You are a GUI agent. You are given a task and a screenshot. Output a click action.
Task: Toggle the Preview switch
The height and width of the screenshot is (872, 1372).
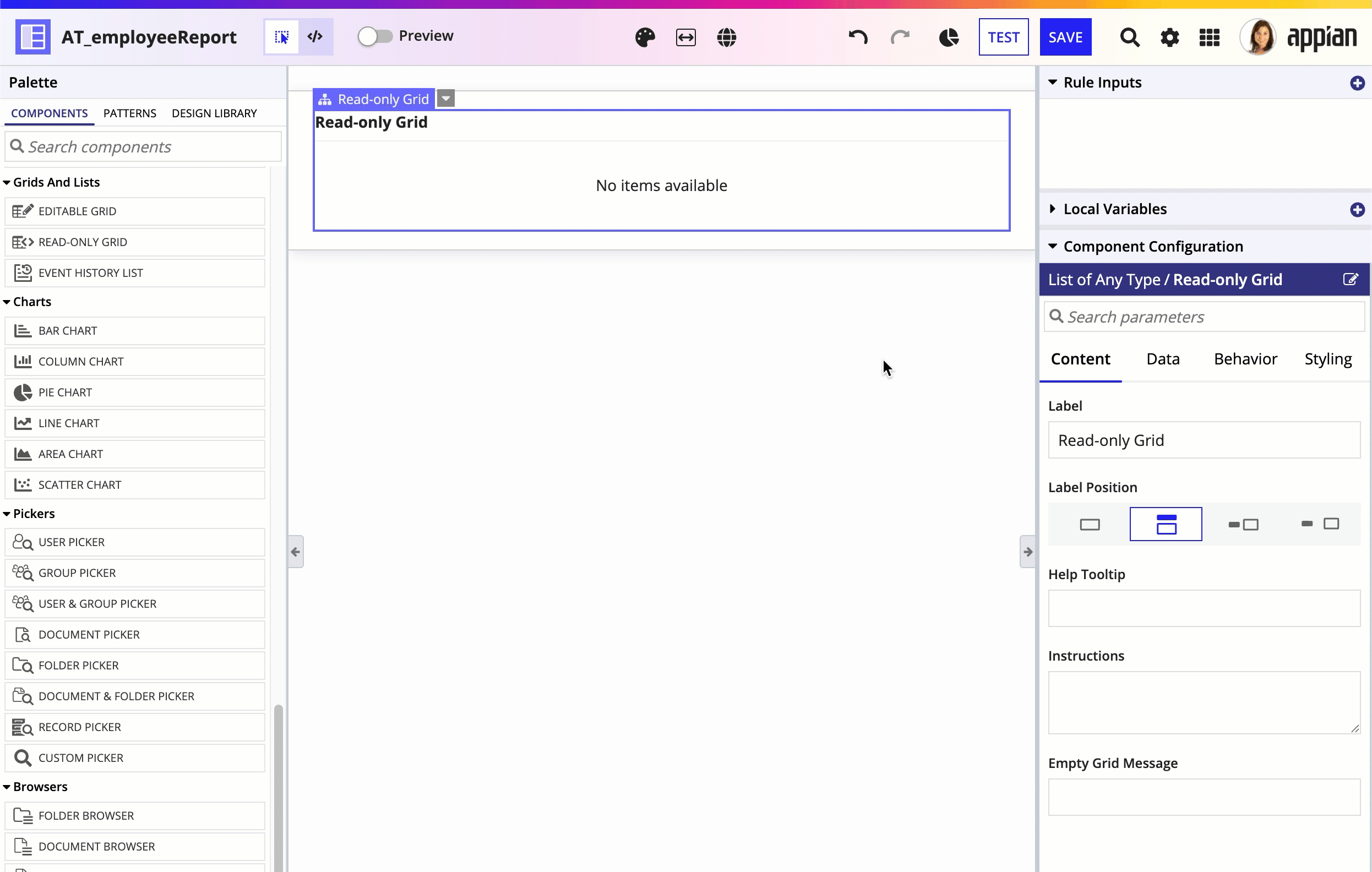(375, 36)
